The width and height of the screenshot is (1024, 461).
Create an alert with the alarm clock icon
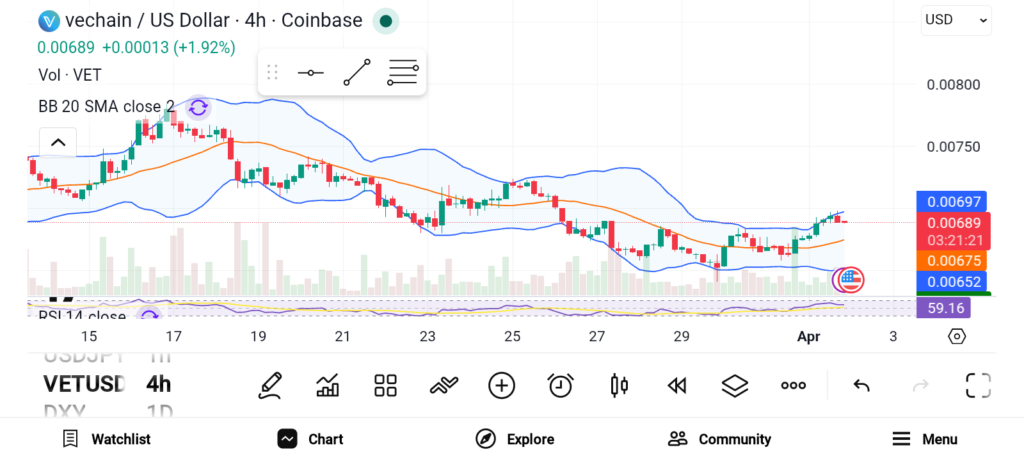click(560, 385)
